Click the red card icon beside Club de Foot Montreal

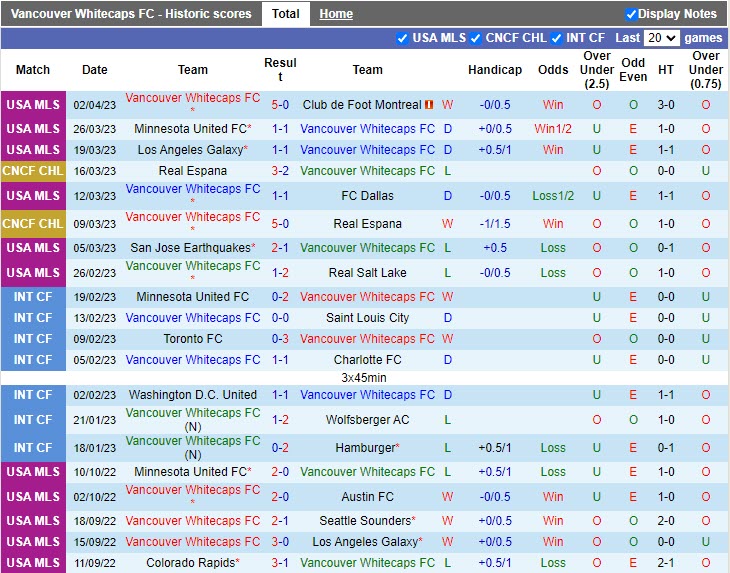click(x=428, y=105)
